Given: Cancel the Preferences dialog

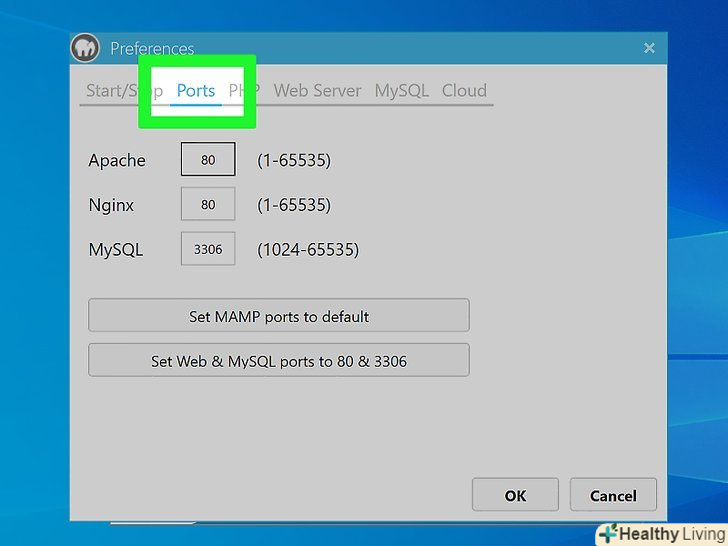Looking at the screenshot, I should tap(613, 495).
